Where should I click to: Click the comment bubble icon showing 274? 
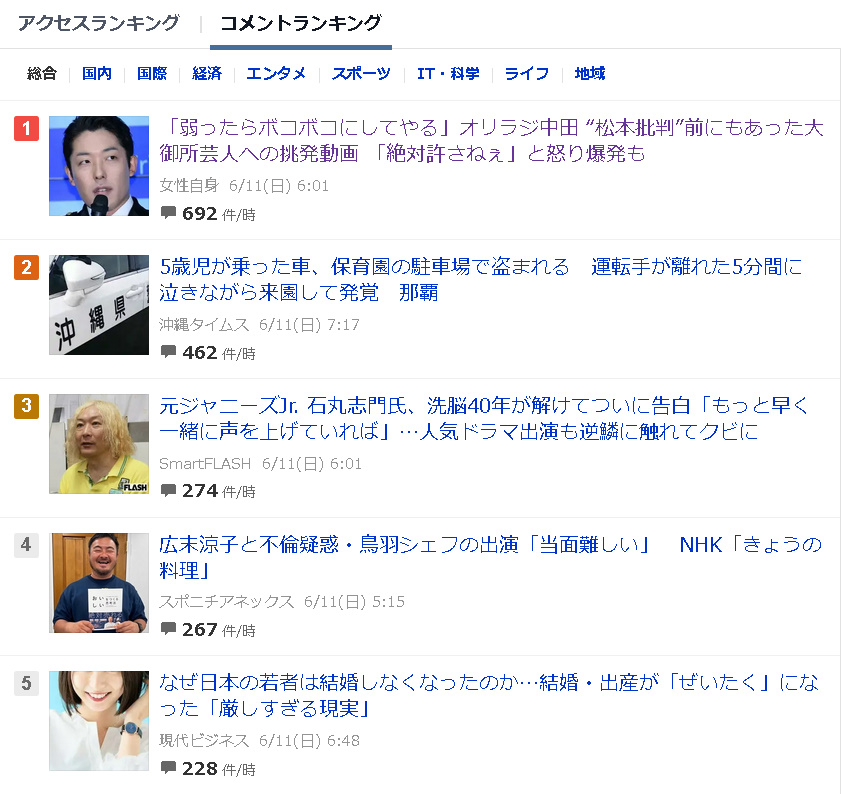click(x=168, y=490)
